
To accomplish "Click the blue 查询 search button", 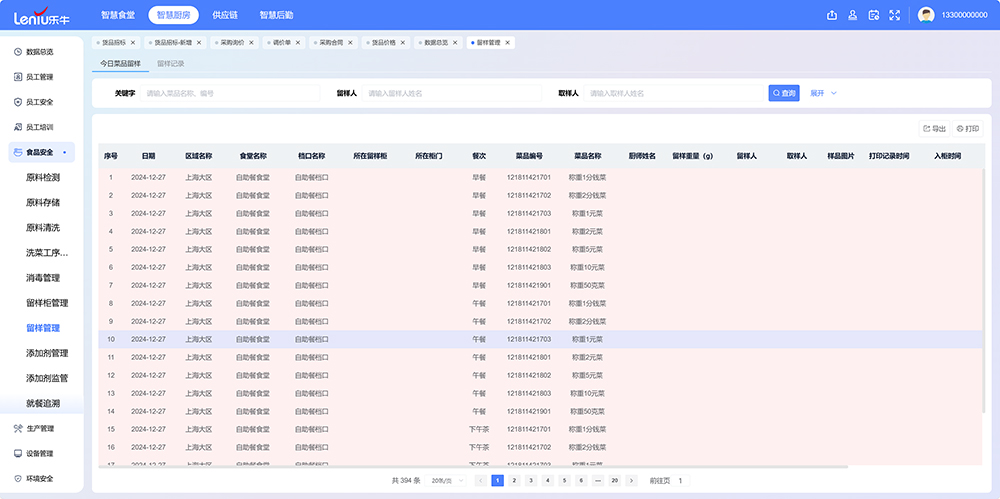I will 784,93.
